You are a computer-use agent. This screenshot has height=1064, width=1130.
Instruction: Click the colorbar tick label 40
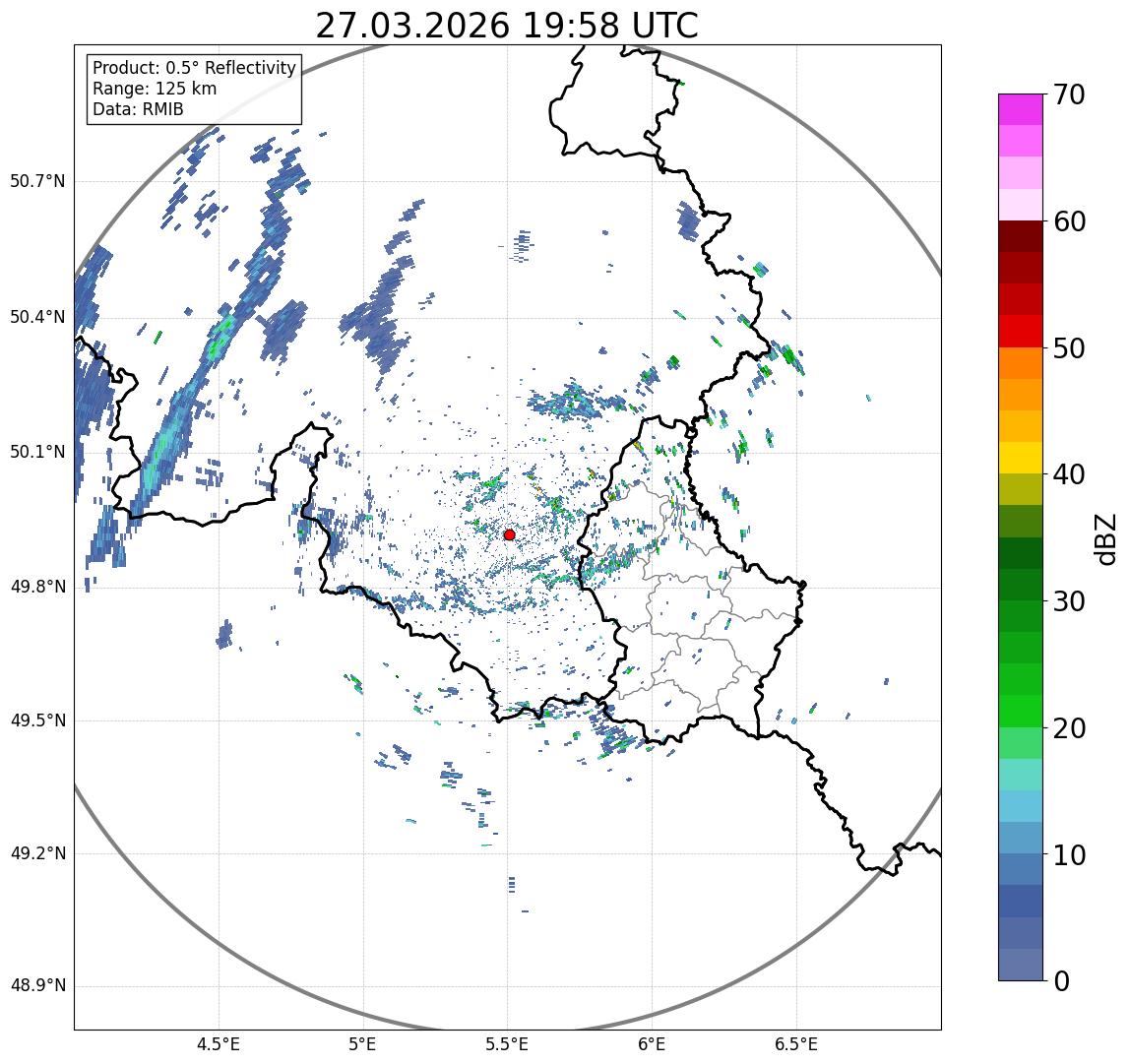pos(1069,475)
